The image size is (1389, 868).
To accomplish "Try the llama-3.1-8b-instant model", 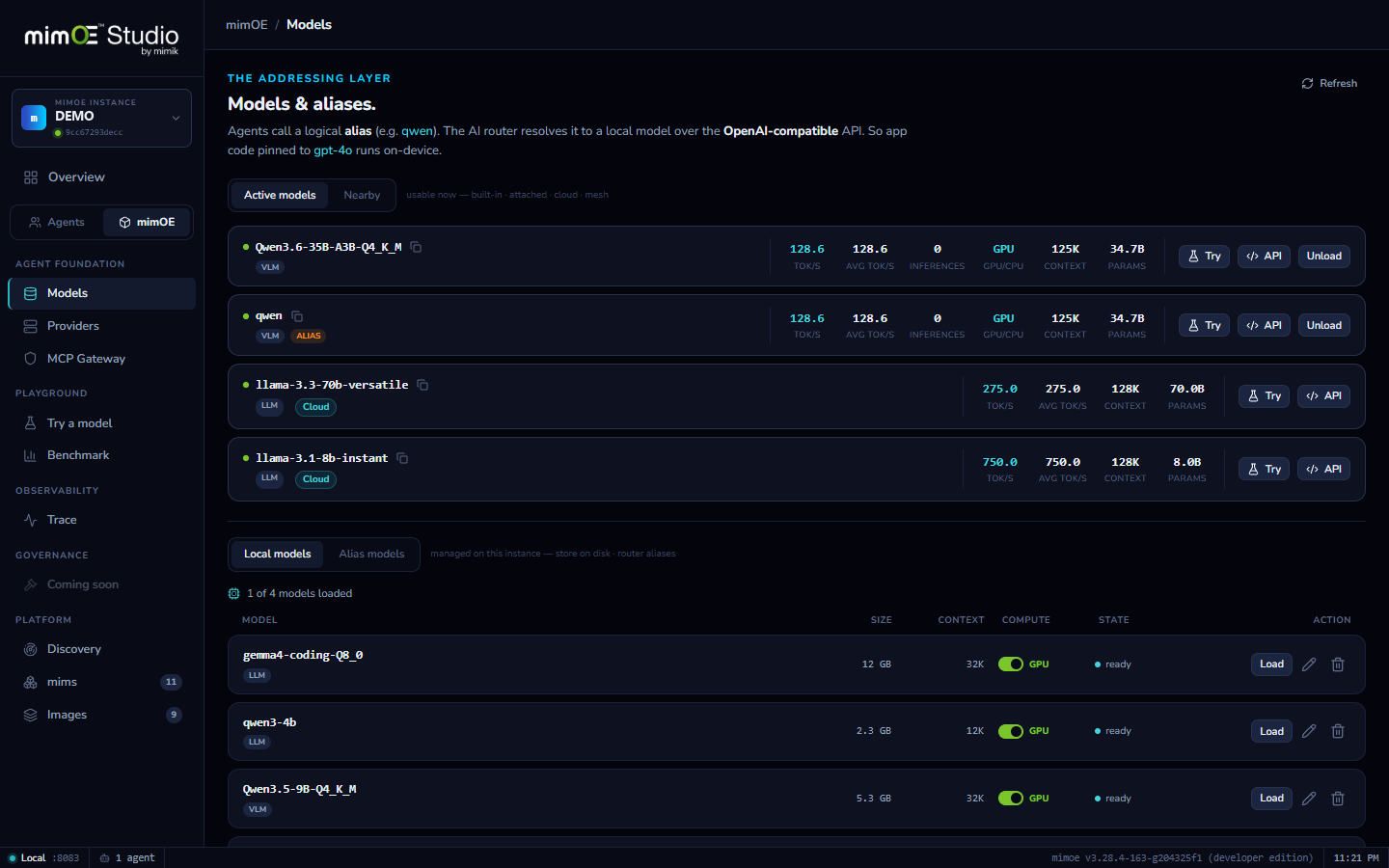I will point(1264,470).
